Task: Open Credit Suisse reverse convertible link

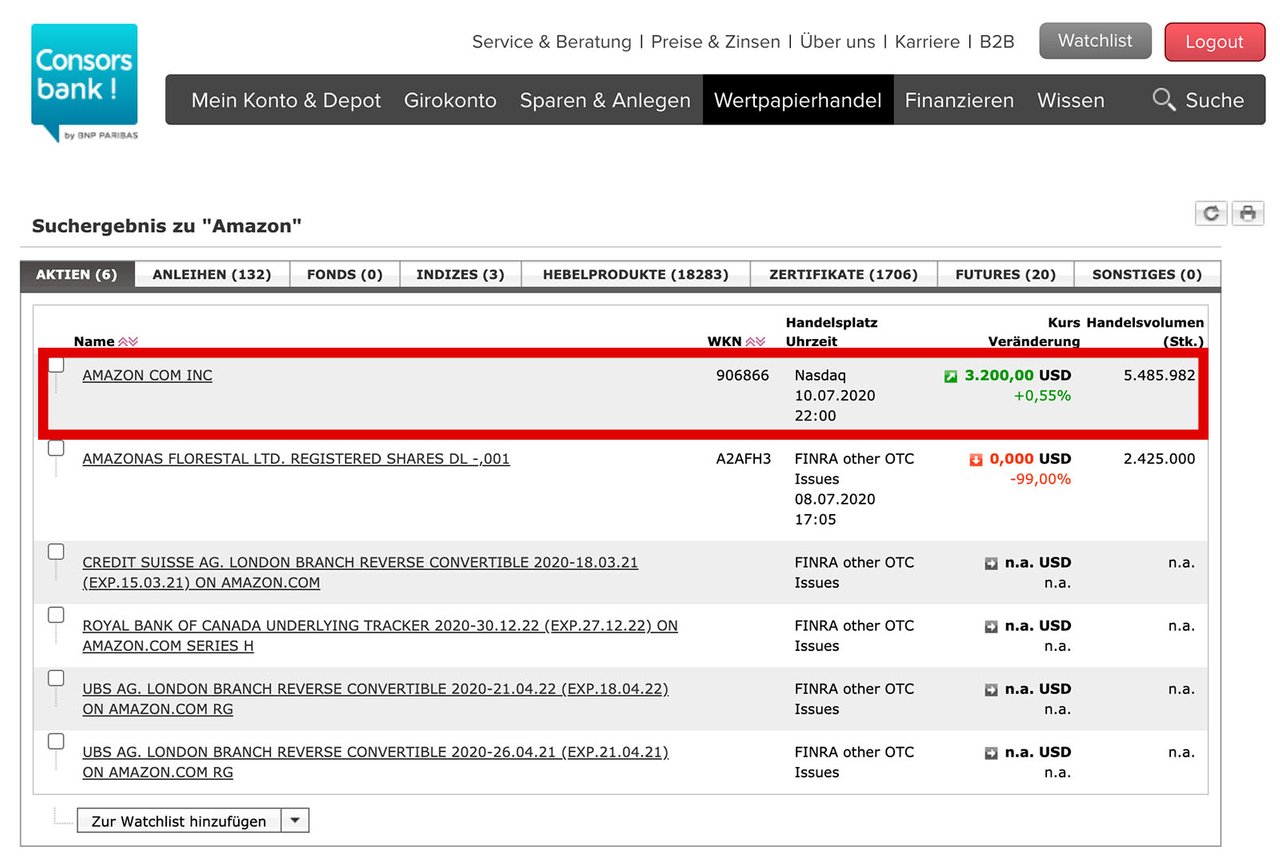Action: click(360, 572)
